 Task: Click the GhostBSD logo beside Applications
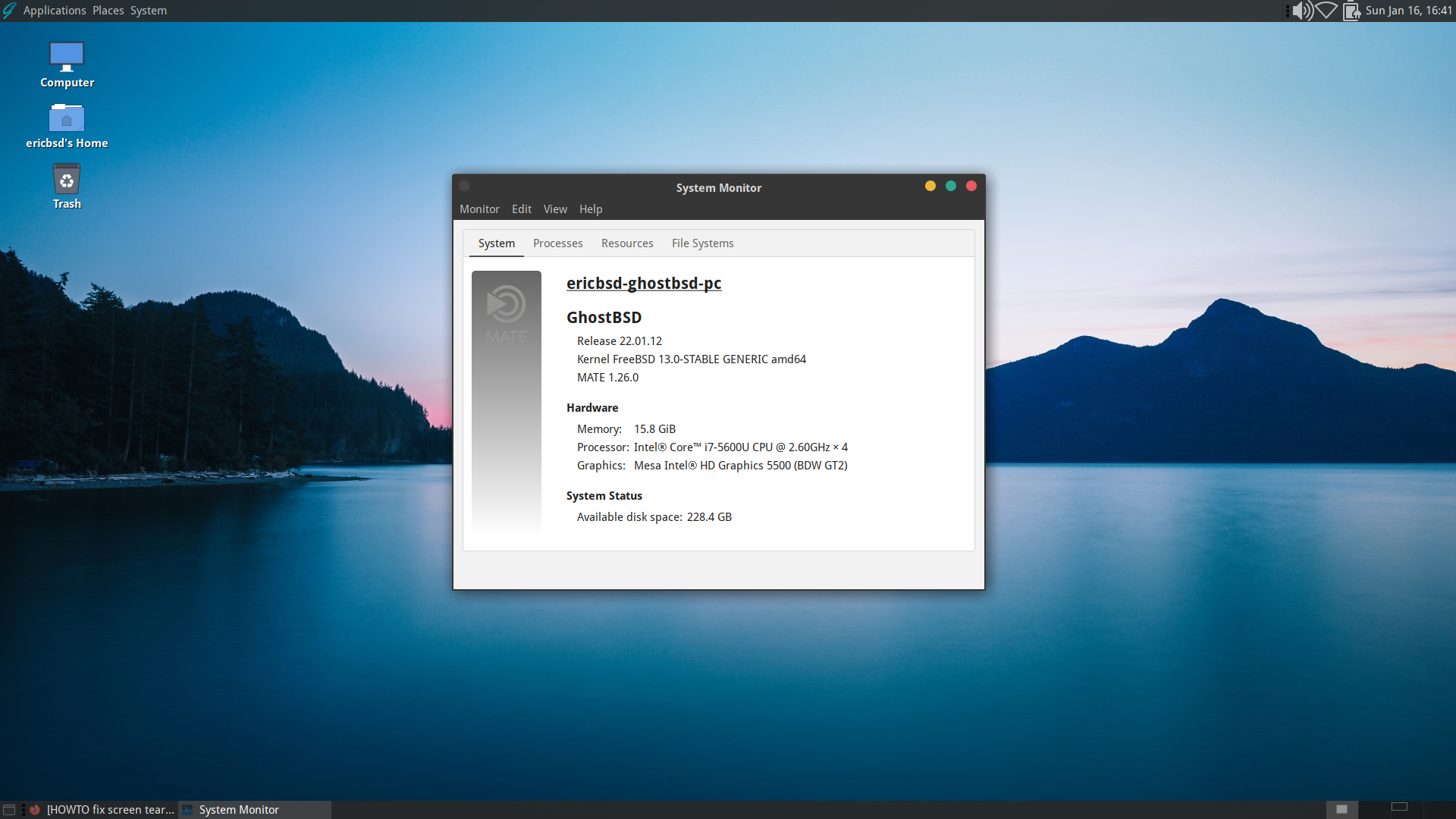coord(9,11)
